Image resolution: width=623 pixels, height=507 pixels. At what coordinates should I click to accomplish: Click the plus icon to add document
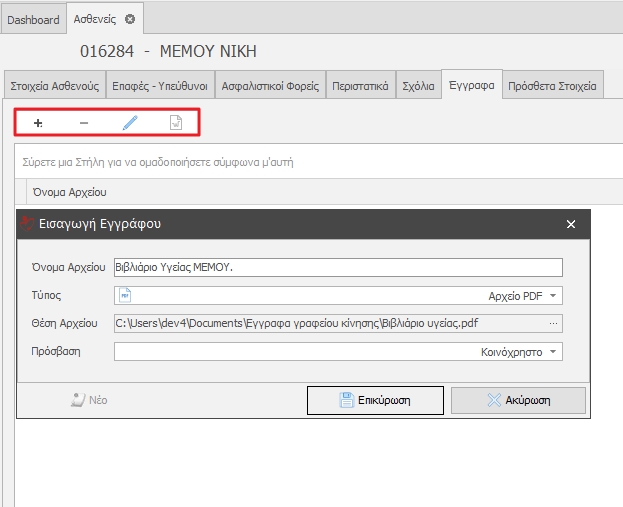tap(38, 123)
